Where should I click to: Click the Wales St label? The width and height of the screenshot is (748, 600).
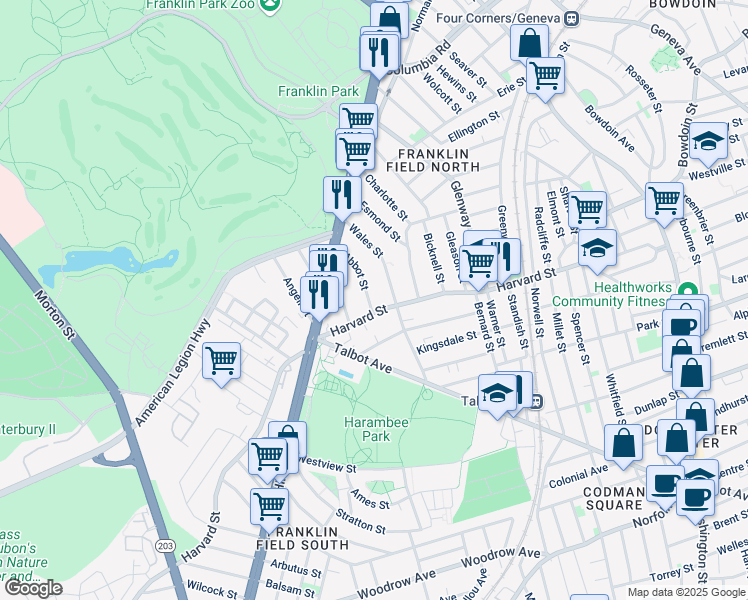(366, 241)
